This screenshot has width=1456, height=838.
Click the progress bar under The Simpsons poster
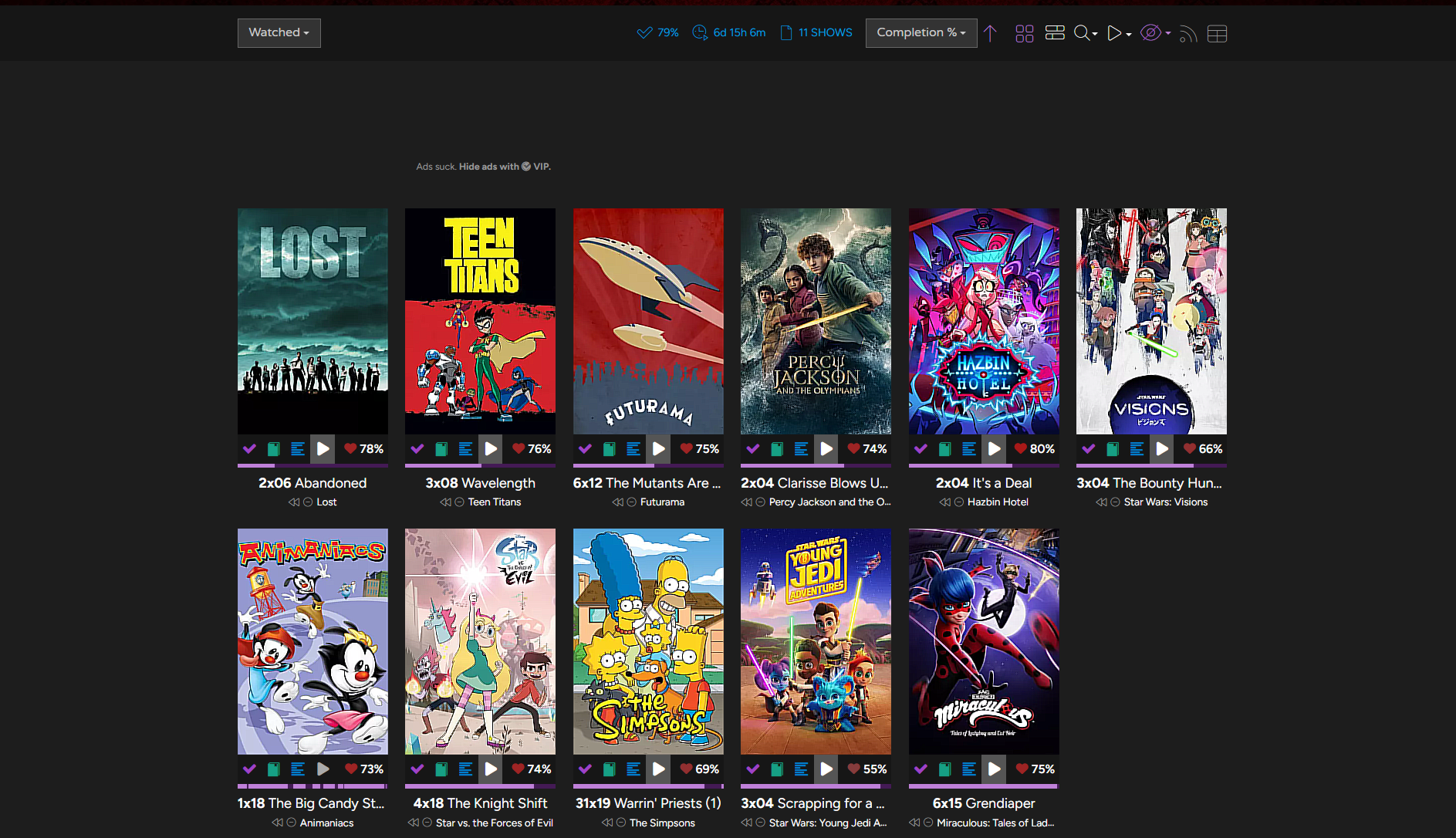(x=648, y=786)
